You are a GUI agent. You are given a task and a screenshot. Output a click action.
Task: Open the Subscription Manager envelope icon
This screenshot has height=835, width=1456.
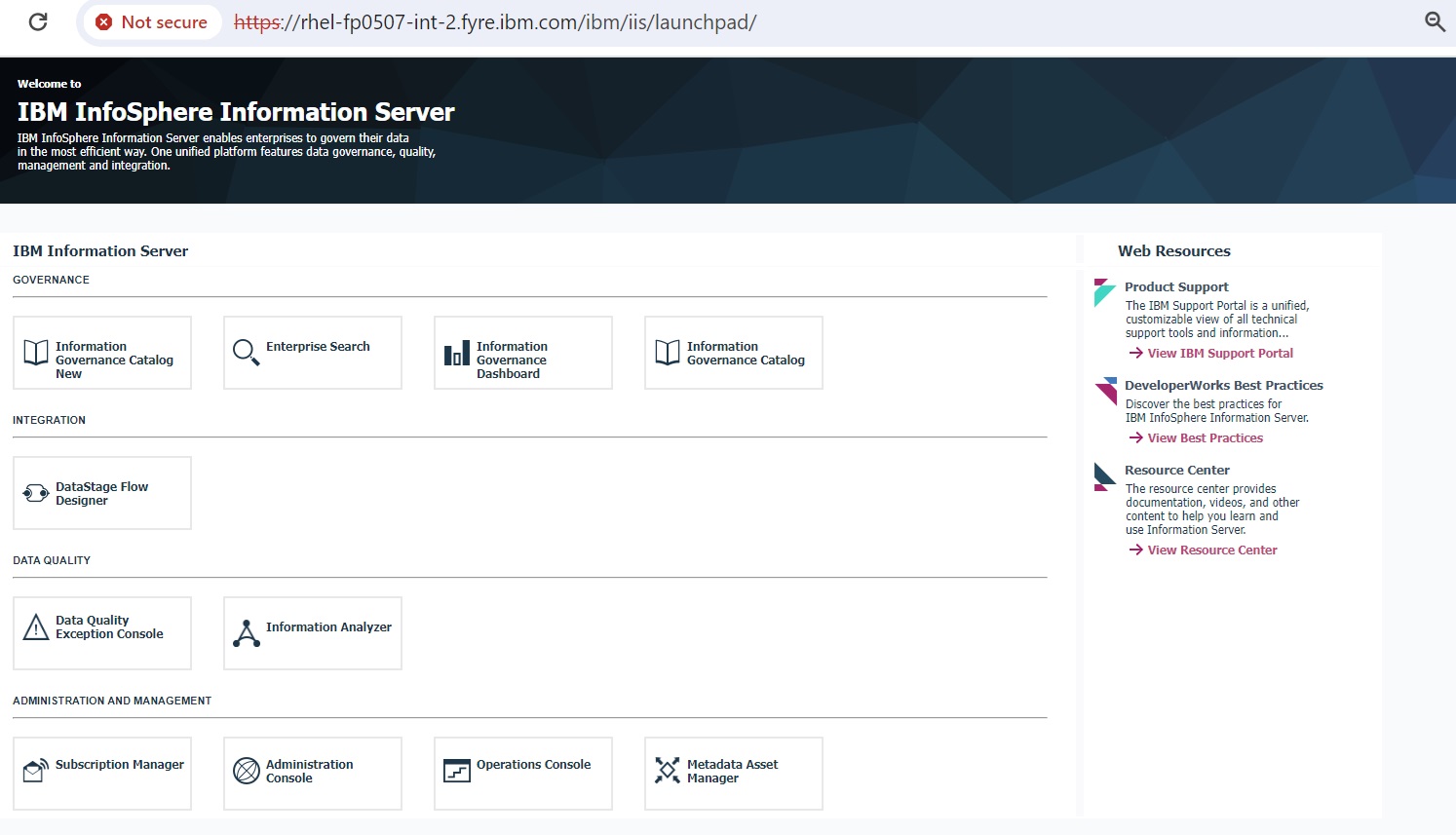pyautogui.click(x=35, y=769)
